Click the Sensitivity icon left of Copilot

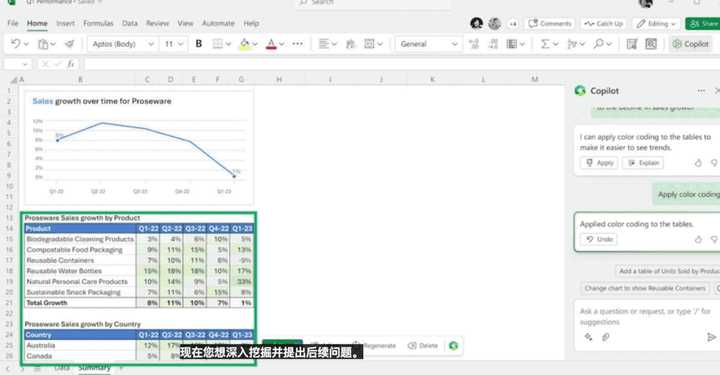[632, 44]
